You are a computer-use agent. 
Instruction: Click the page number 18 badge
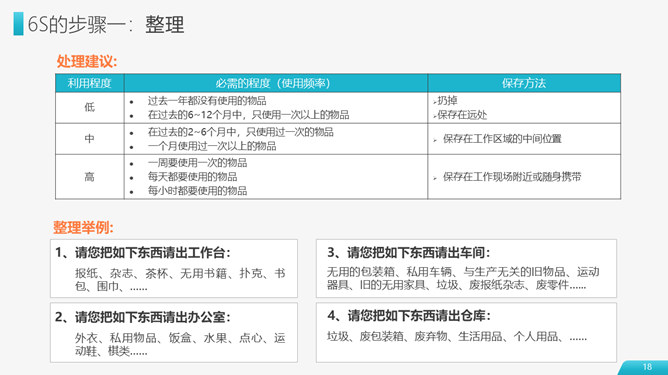[x=647, y=367]
